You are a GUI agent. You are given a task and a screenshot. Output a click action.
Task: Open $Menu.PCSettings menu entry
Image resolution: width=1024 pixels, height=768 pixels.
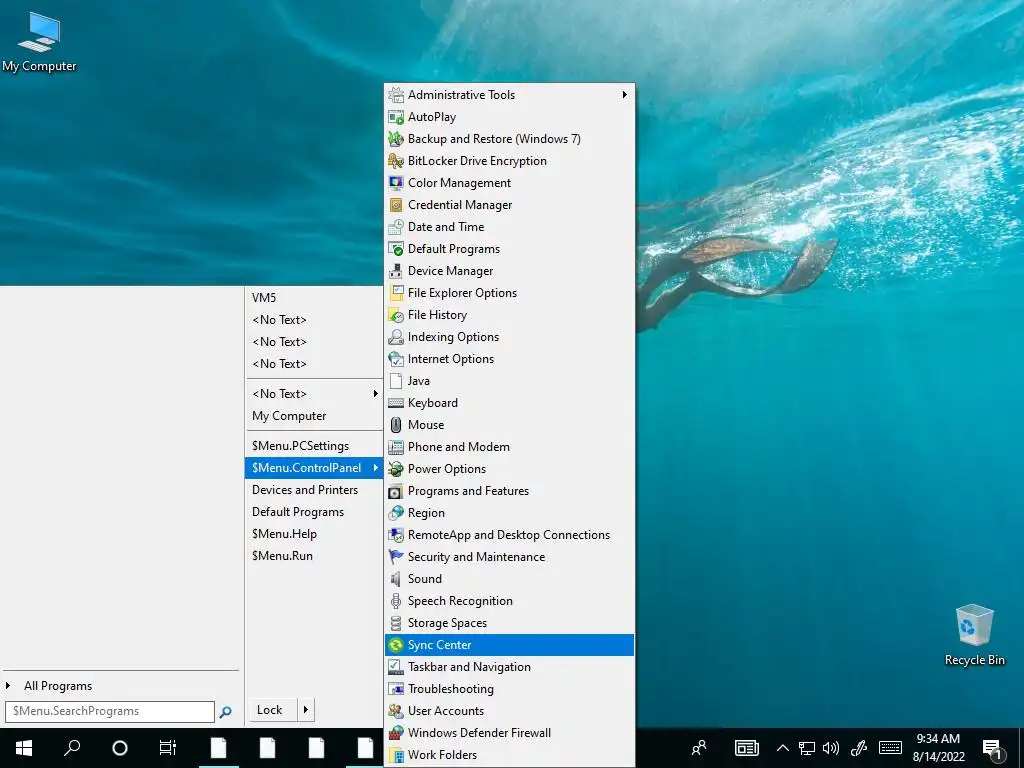pyautogui.click(x=313, y=446)
